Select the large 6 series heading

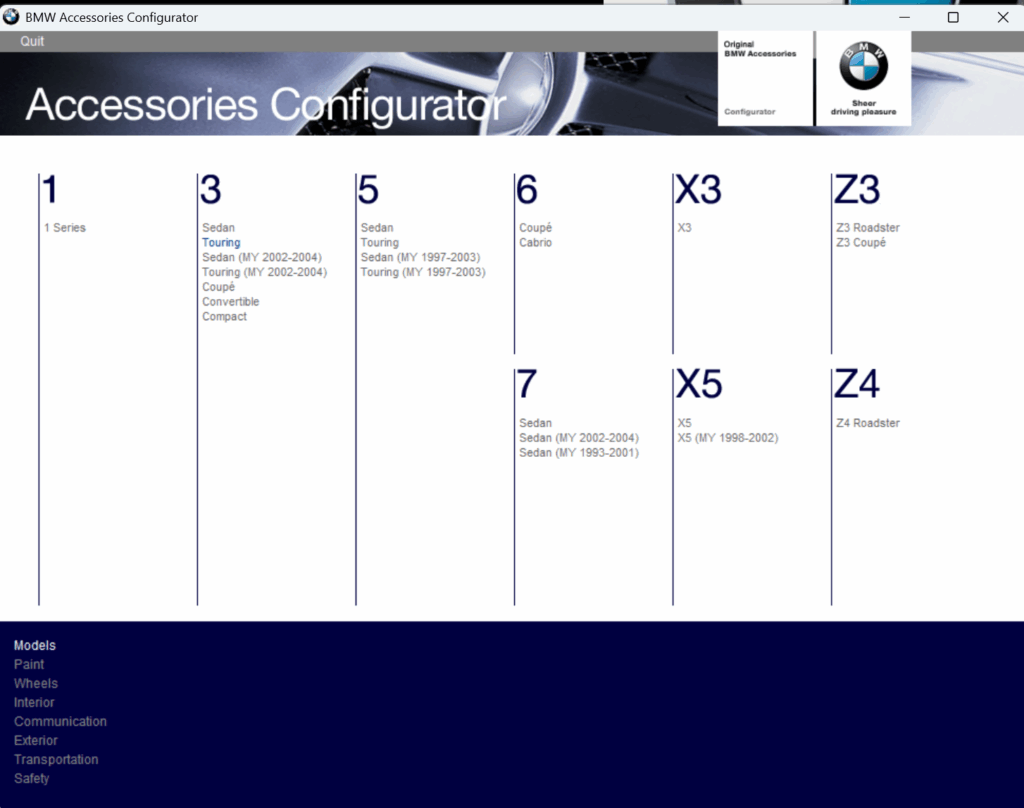click(x=527, y=189)
